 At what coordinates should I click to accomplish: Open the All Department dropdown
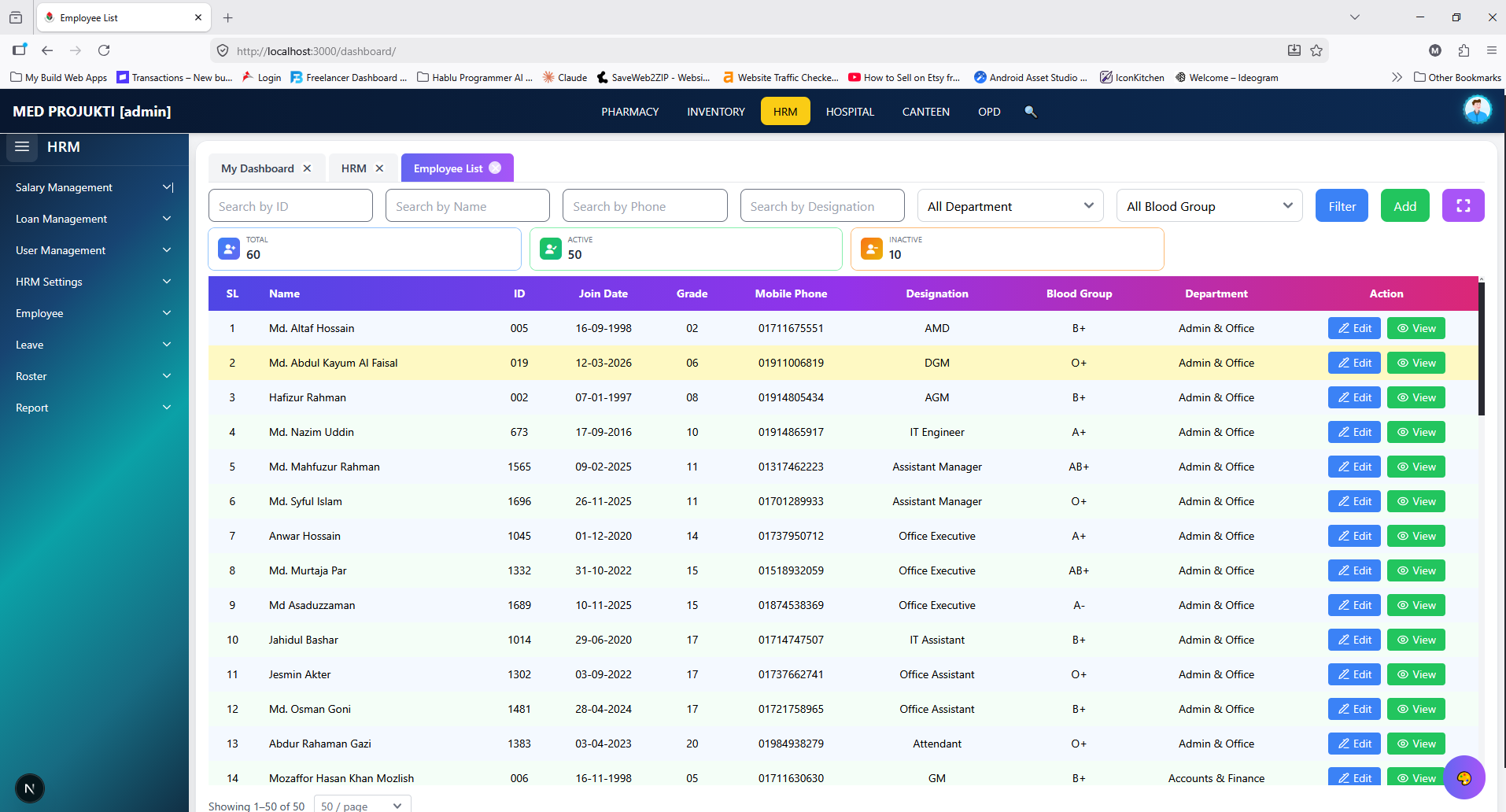[x=1010, y=205]
